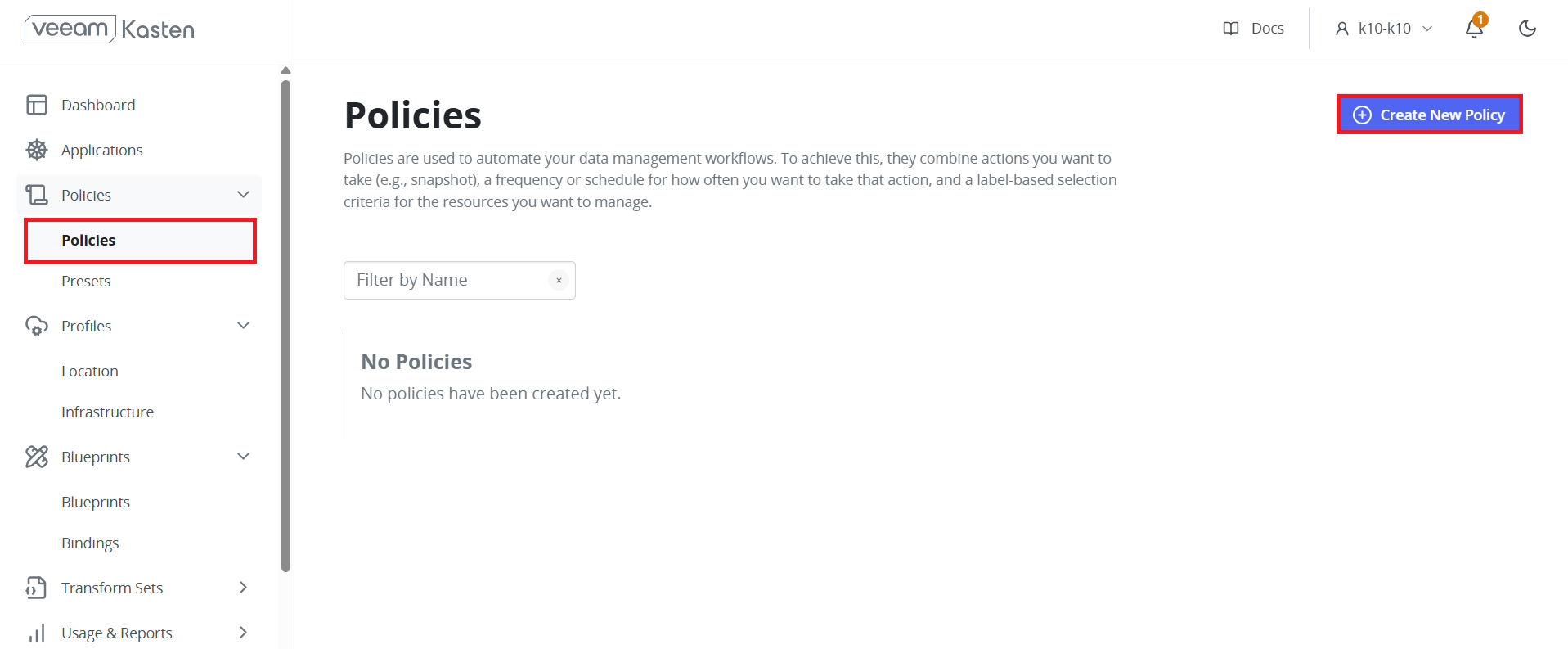
Task: Click the Applications helm wheel icon
Action: pos(37,150)
